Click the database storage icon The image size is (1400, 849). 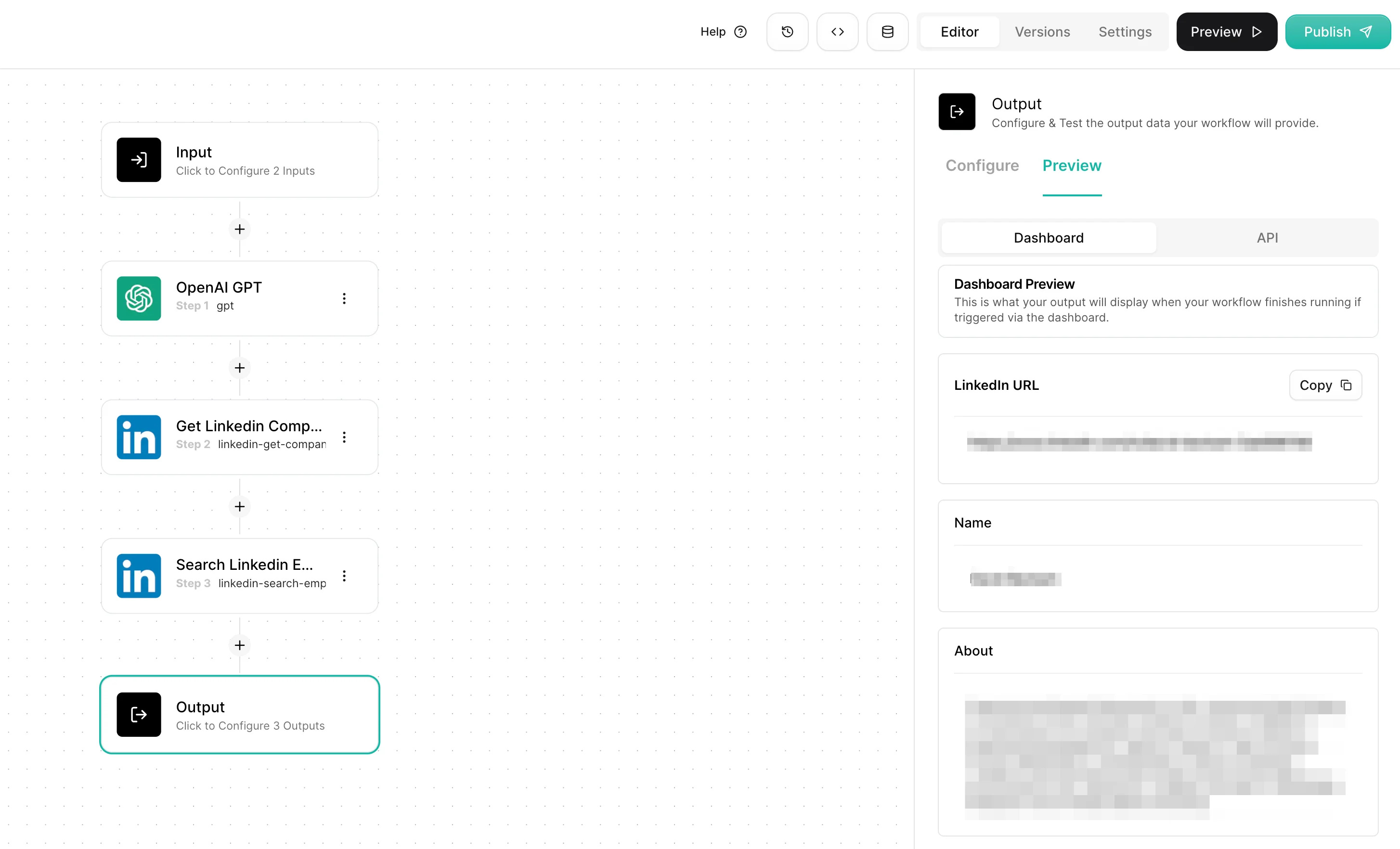(x=887, y=32)
